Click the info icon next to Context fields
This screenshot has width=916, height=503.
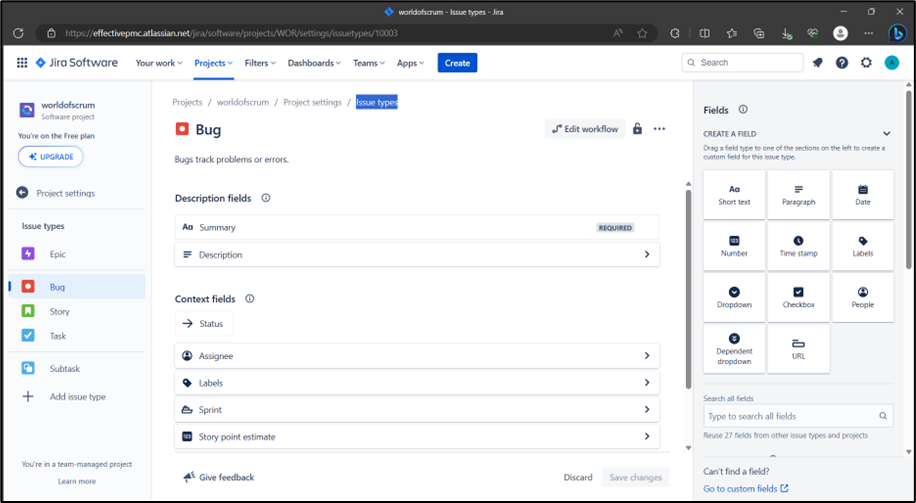[249, 299]
